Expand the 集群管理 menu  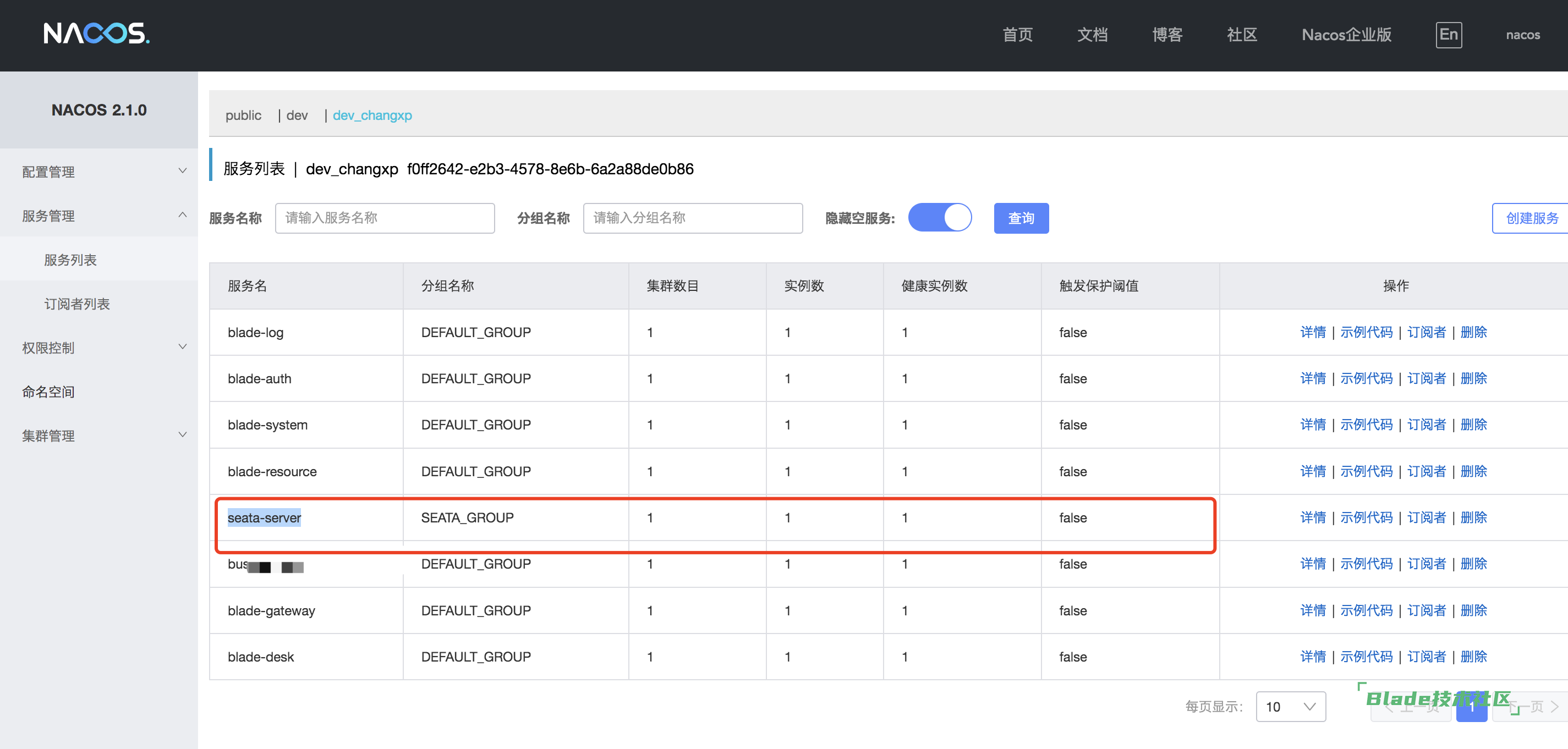coord(98,435)
